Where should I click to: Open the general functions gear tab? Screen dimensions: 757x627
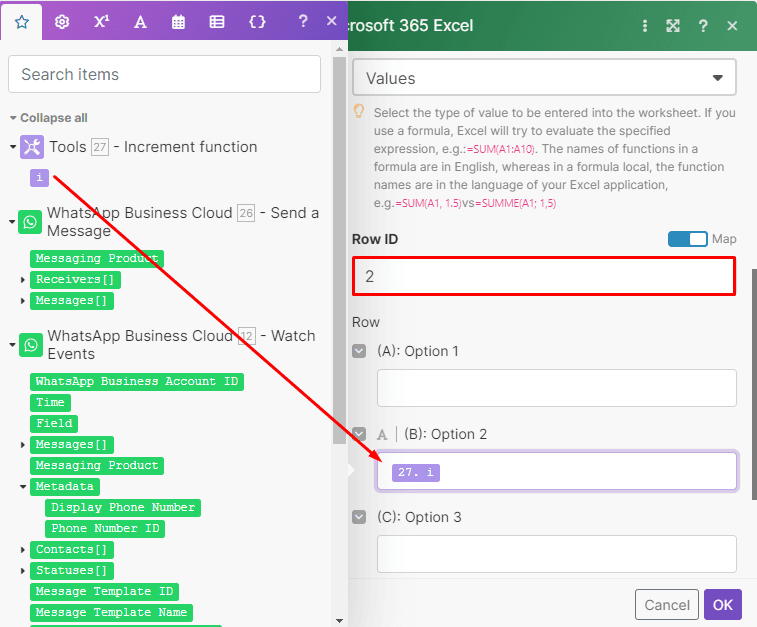pos(62,22)
